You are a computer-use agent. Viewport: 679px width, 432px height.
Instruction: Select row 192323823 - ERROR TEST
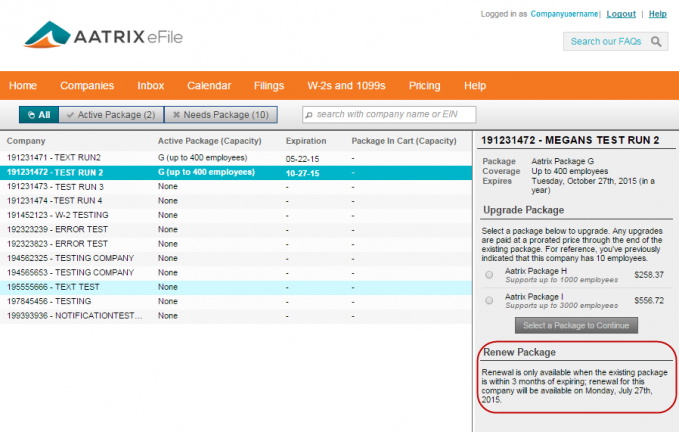click(x=236, y=244)
